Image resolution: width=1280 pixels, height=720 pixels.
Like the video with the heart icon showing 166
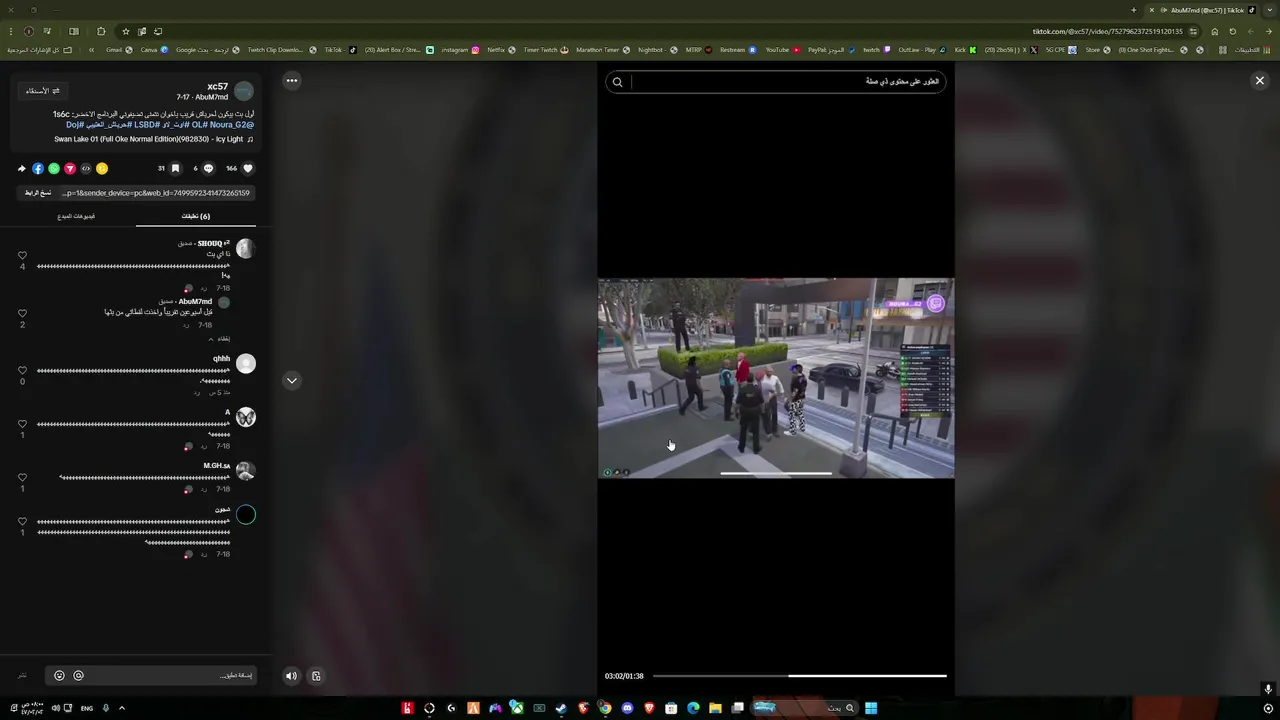[x=248, y=168]
